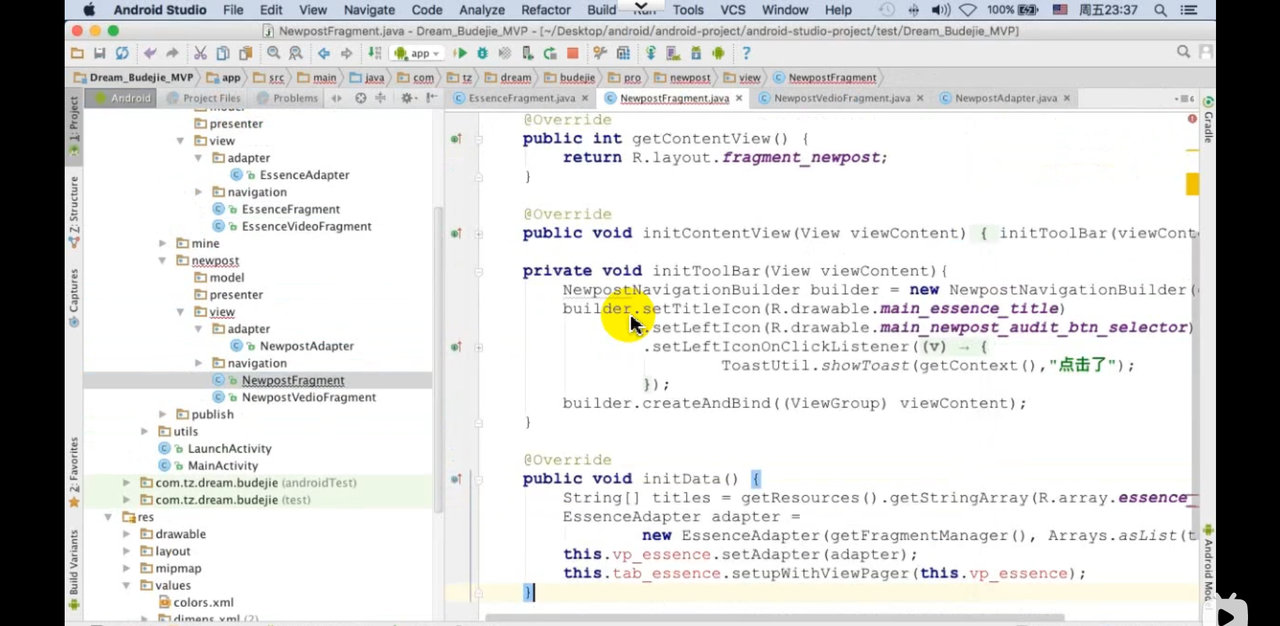The image size is (1280, 626).
Task: Click budejie in the breadcrumb path
Action: click(577, 77)
